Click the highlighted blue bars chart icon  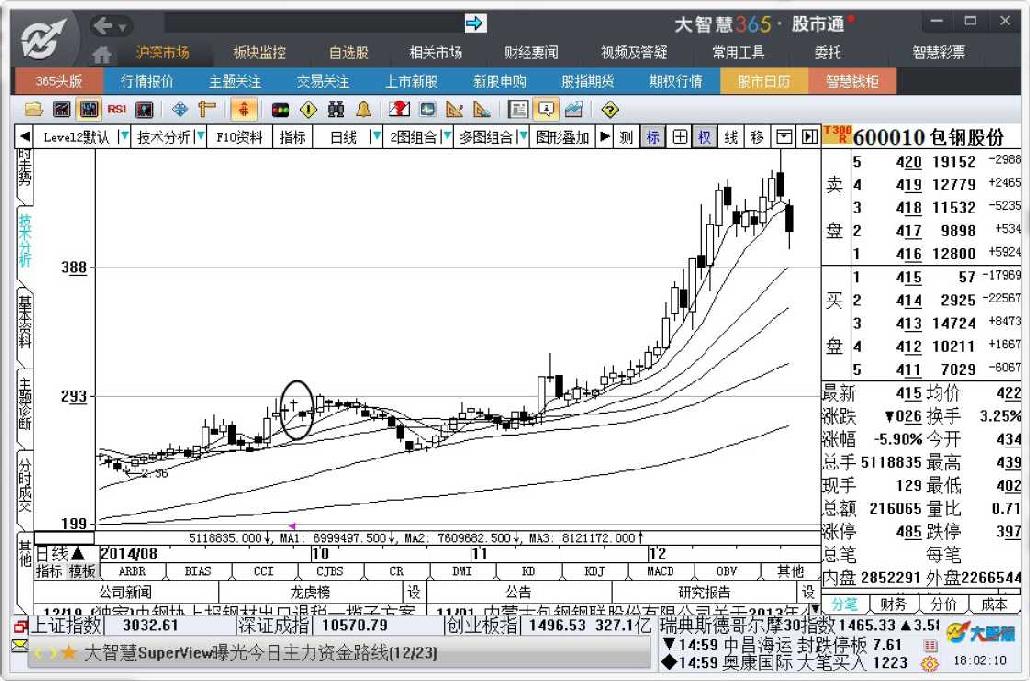click(88, 109)
